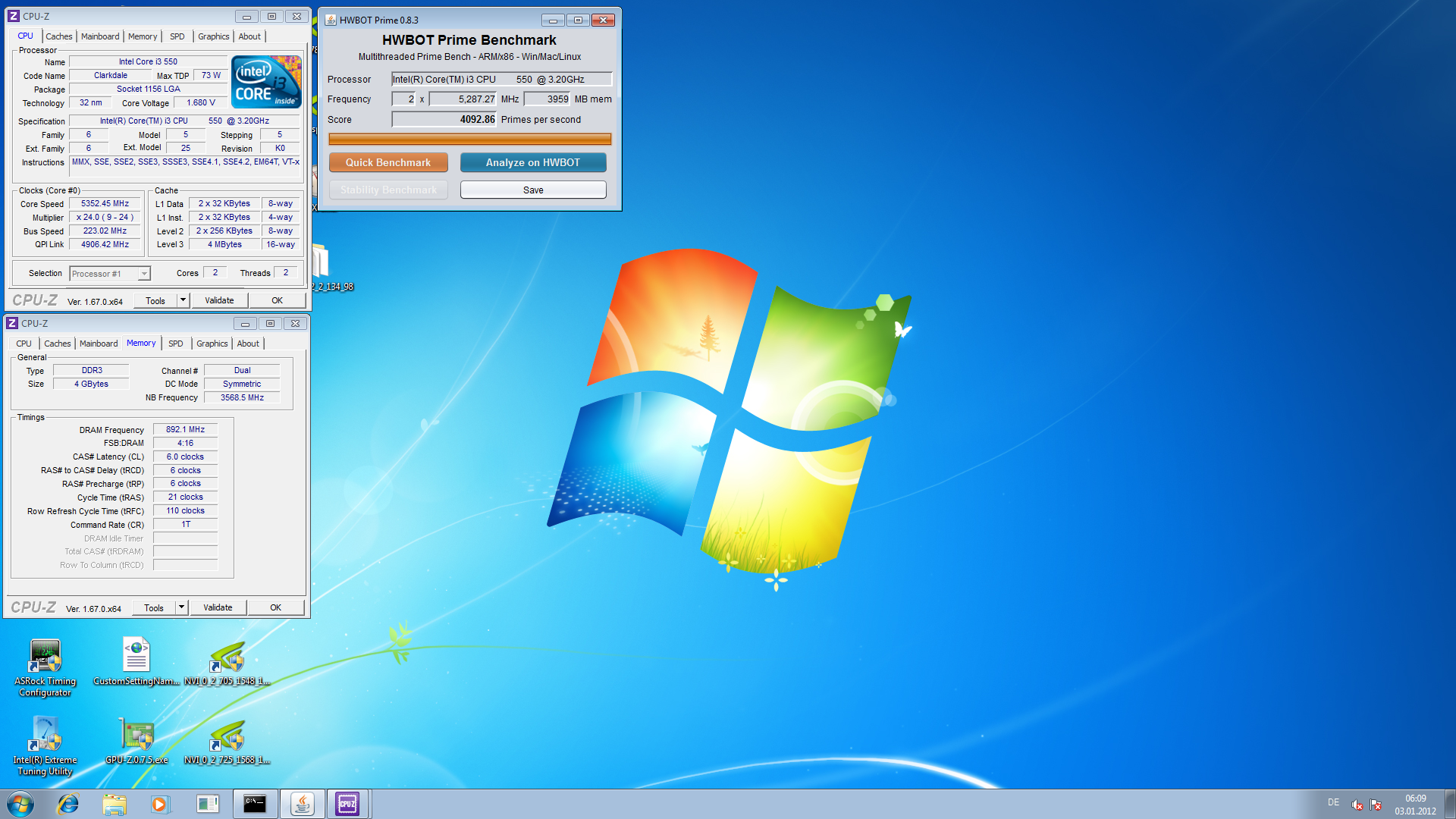Click Bus Speed value 223.02 MHz
Screen dimensions: 1456x819
point(105,231)
